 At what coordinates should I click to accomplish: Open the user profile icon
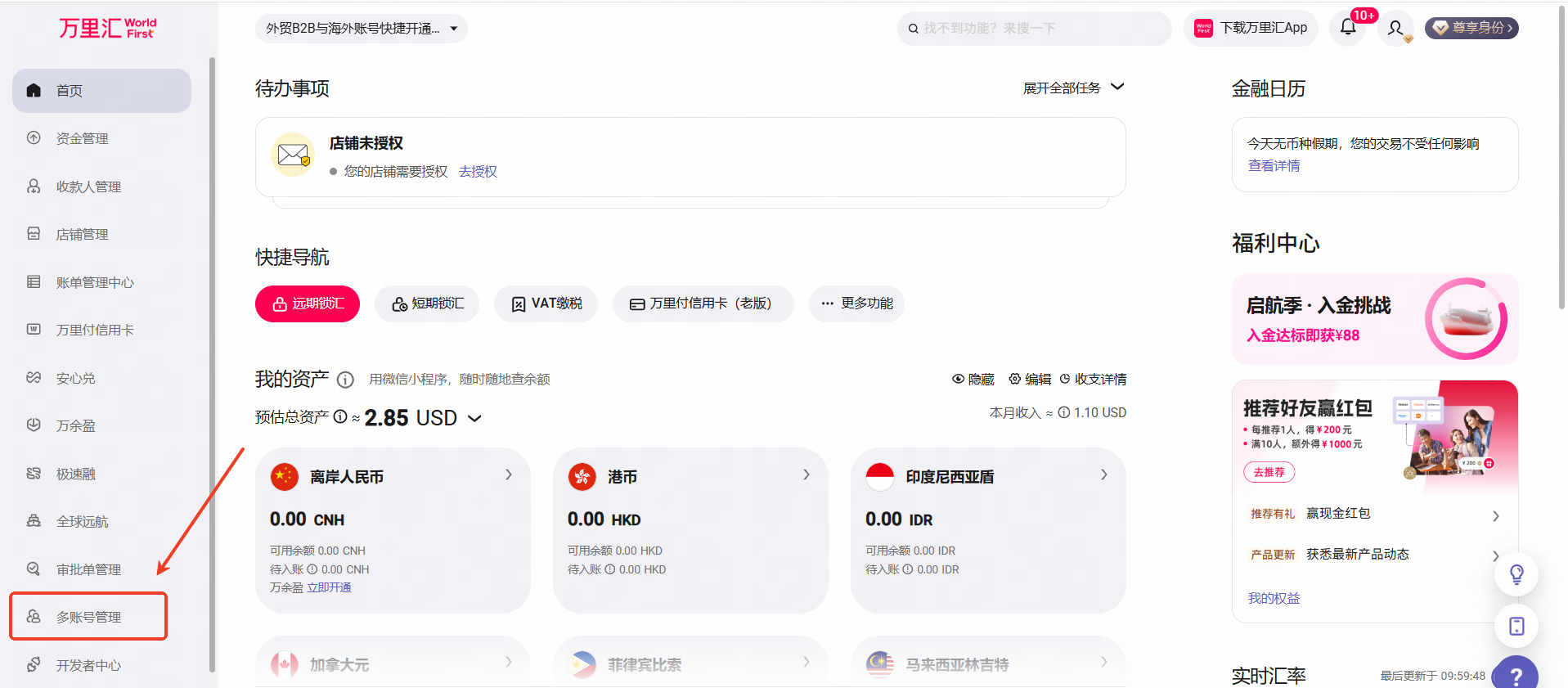(x=1395, y=29)
